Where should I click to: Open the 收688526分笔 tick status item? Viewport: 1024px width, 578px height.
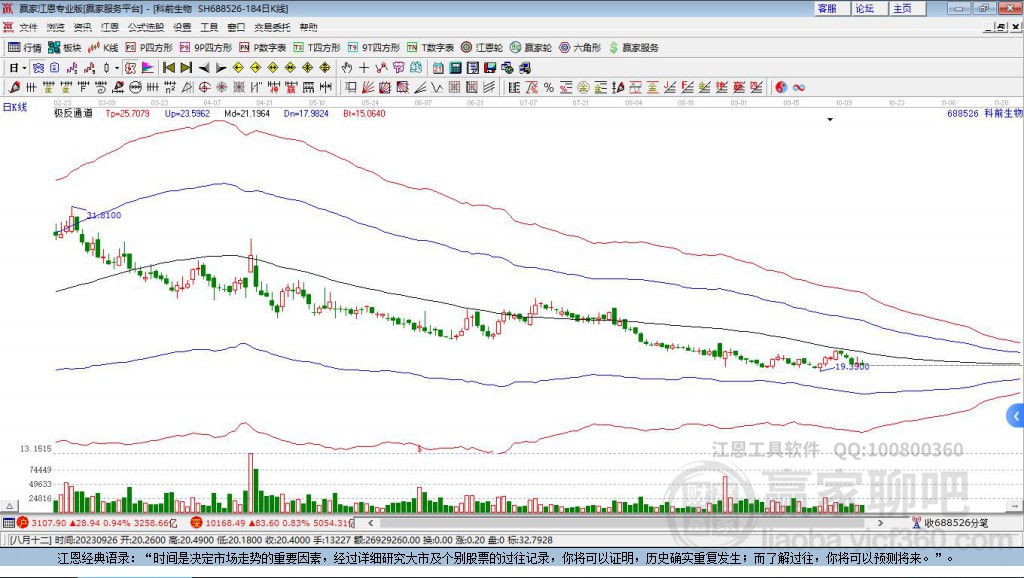[950, 523]
